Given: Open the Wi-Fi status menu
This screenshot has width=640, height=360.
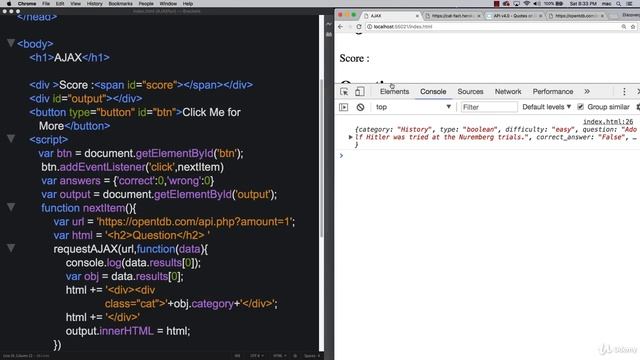Looking at the screenshot, I should click(527, 4).
